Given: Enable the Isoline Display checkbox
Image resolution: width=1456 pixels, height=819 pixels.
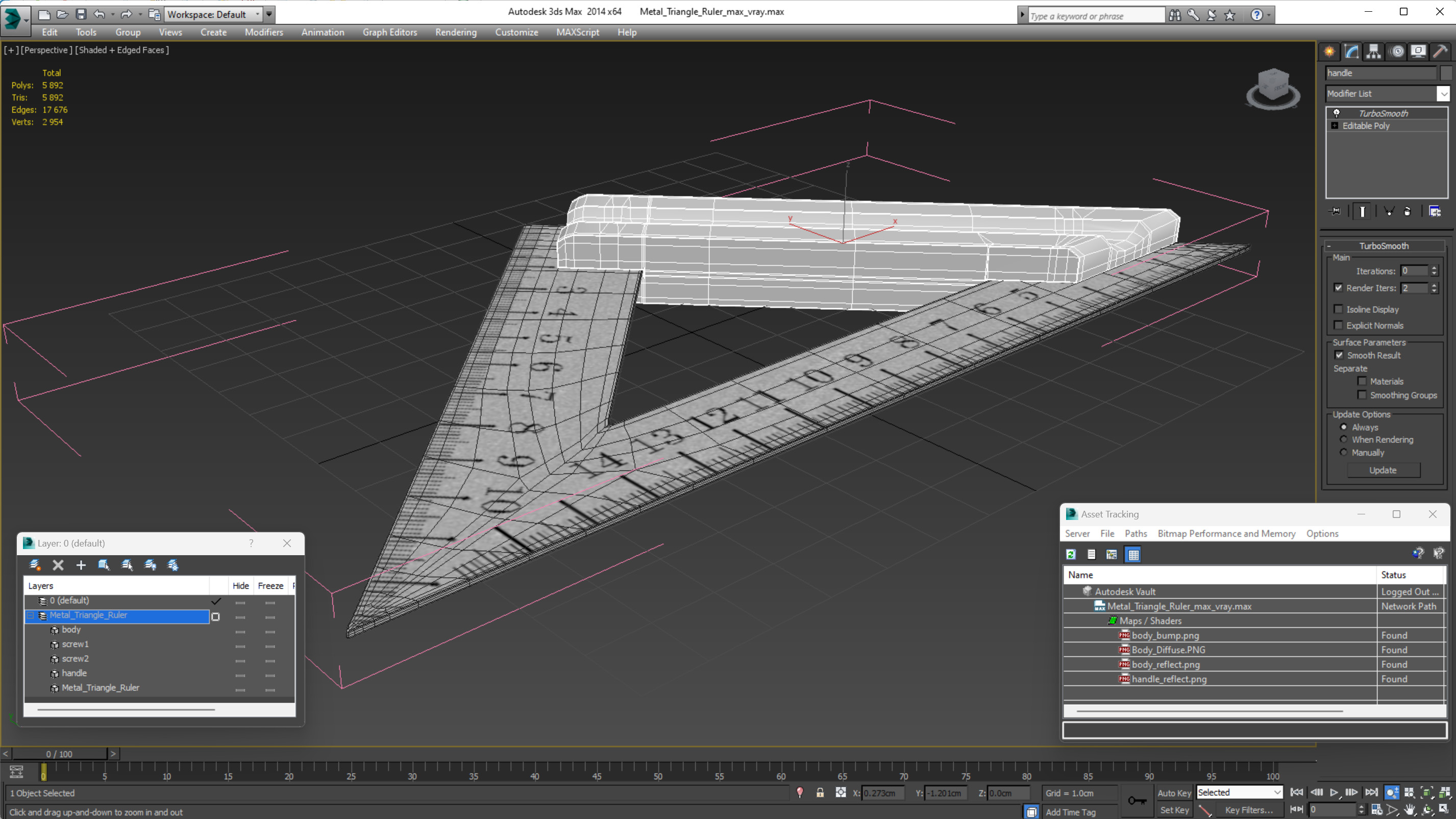Looking at the screenshot, I should pos(1339,309).
